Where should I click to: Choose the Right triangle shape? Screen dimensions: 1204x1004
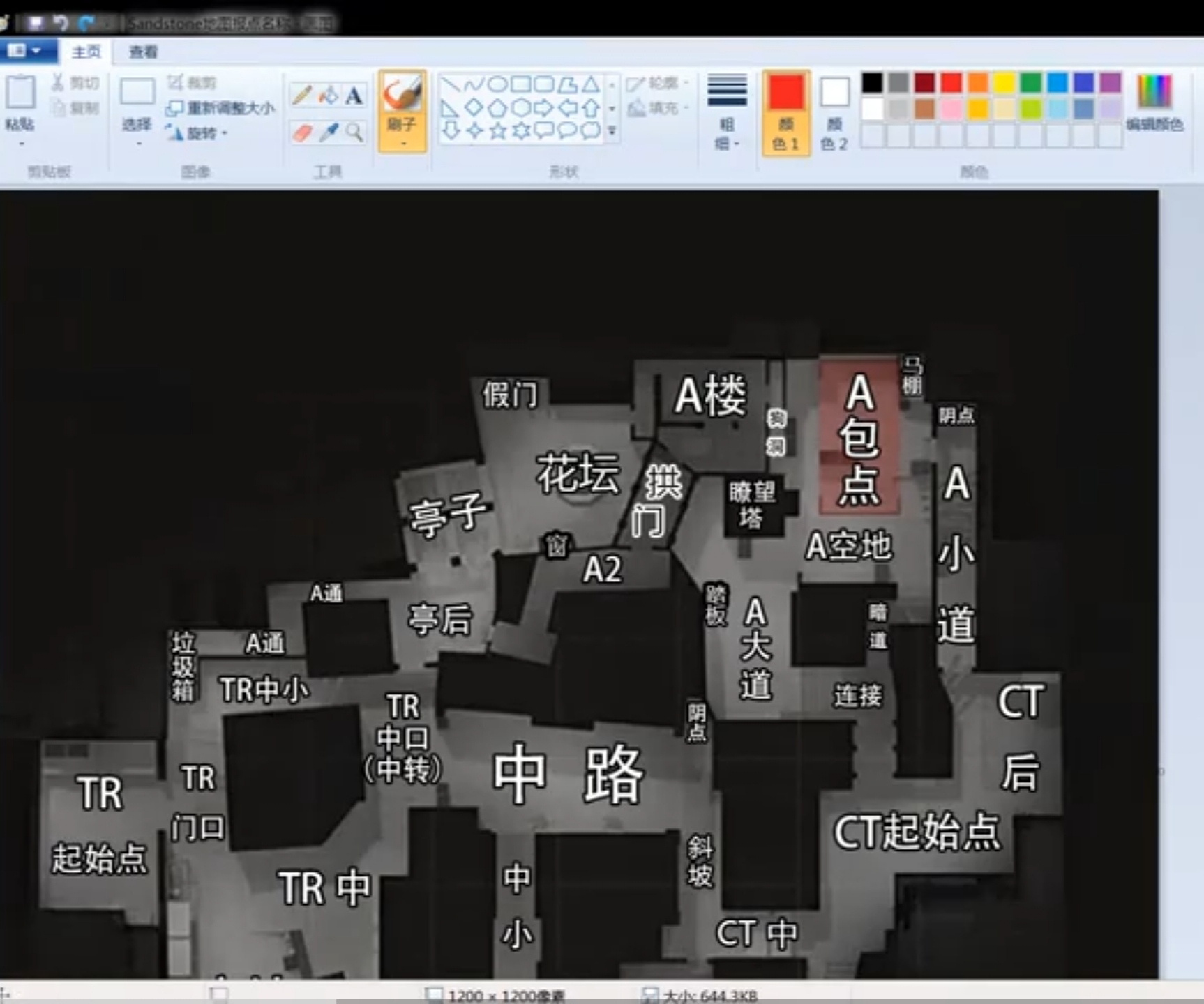pyautogui.click(x=451, y=108)
